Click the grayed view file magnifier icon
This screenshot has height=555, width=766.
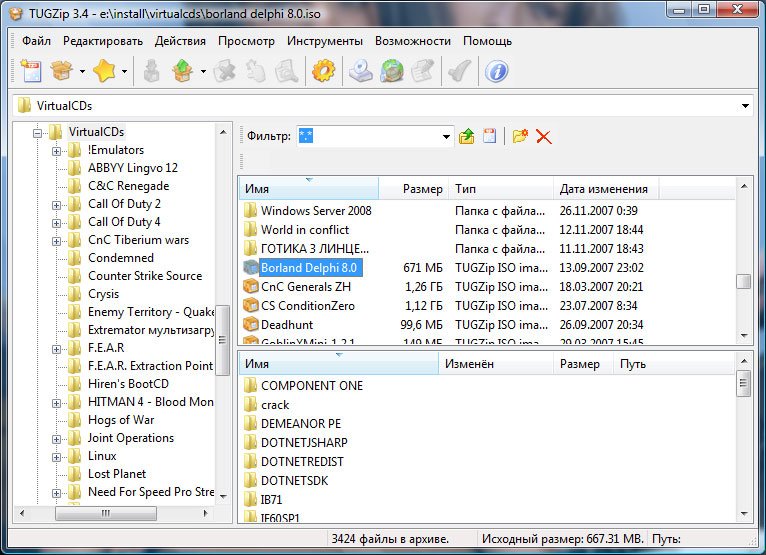(286, 71)
